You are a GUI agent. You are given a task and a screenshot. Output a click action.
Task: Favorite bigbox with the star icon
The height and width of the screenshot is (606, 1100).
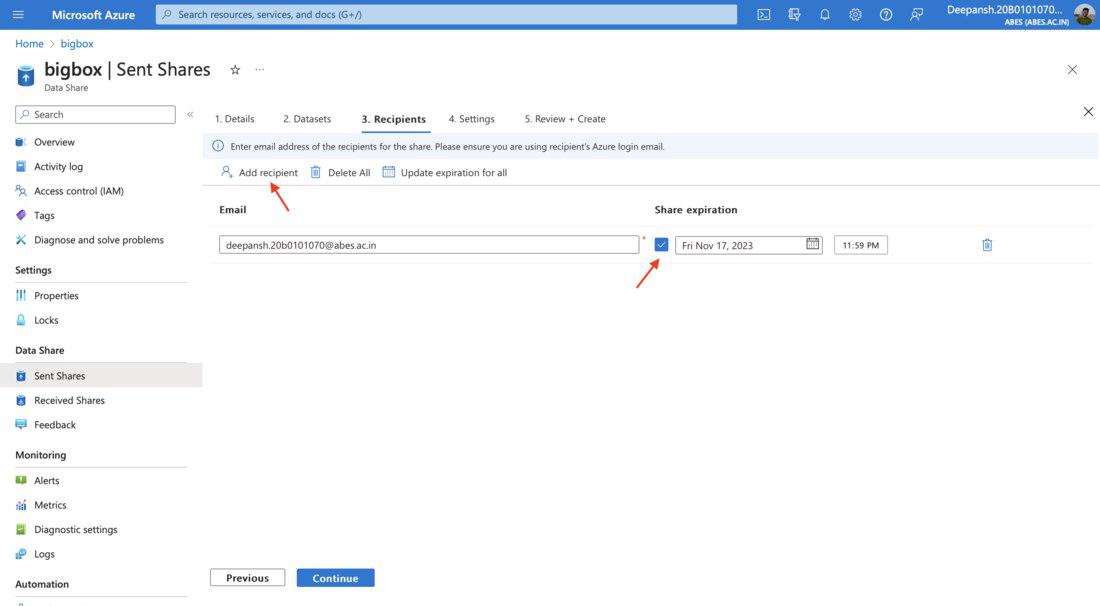(x=235, y=69)
